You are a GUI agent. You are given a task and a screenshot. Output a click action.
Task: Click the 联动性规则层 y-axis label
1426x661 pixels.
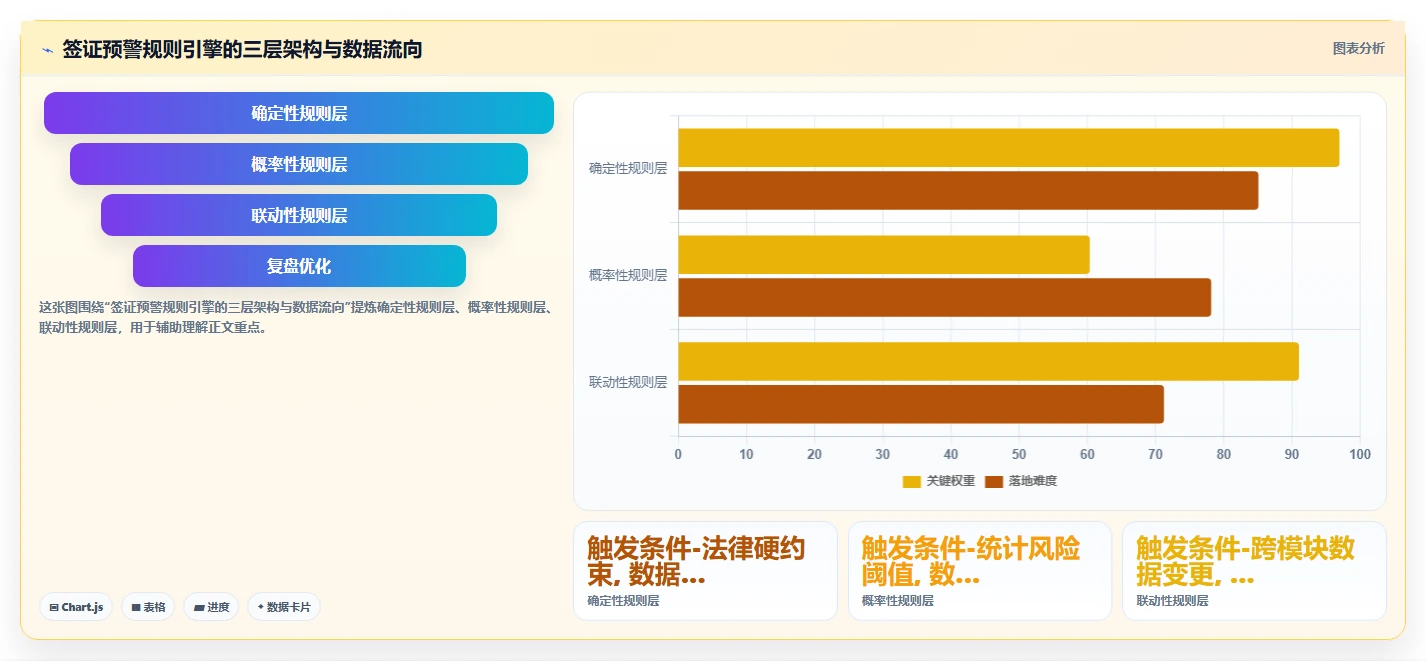point(627,382)
